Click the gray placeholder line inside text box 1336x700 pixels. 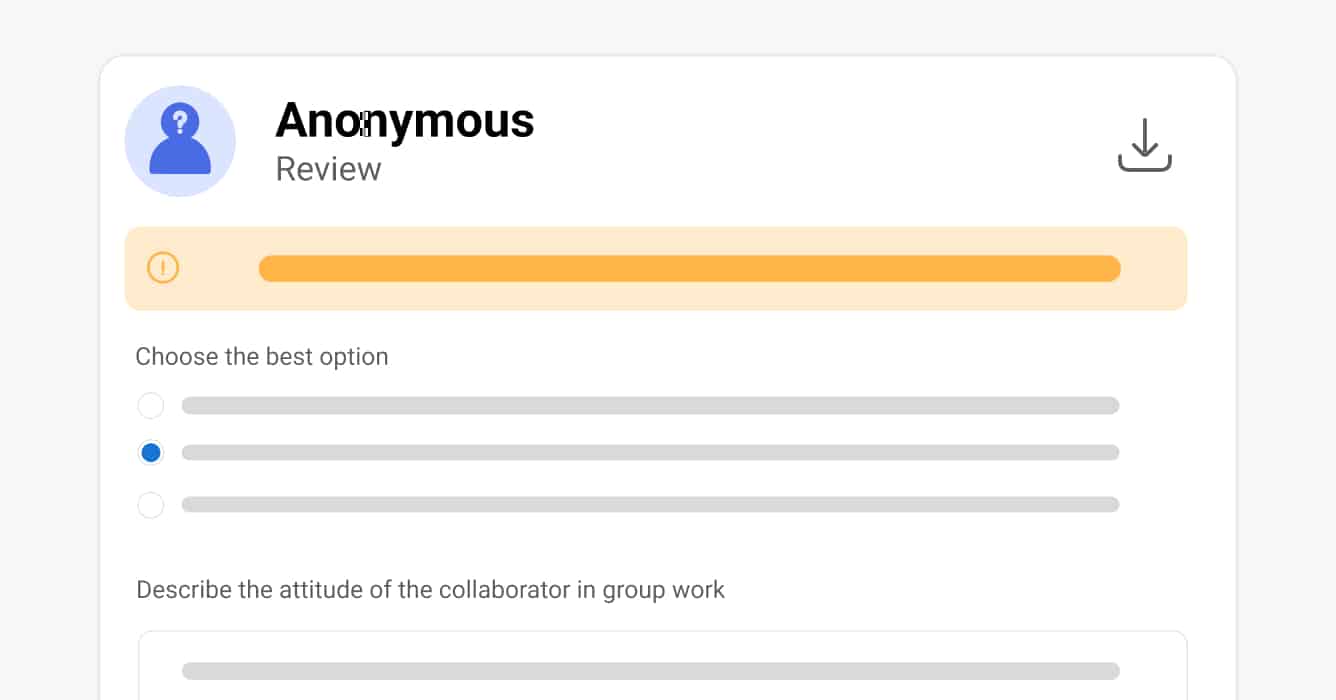coord(650,671)
